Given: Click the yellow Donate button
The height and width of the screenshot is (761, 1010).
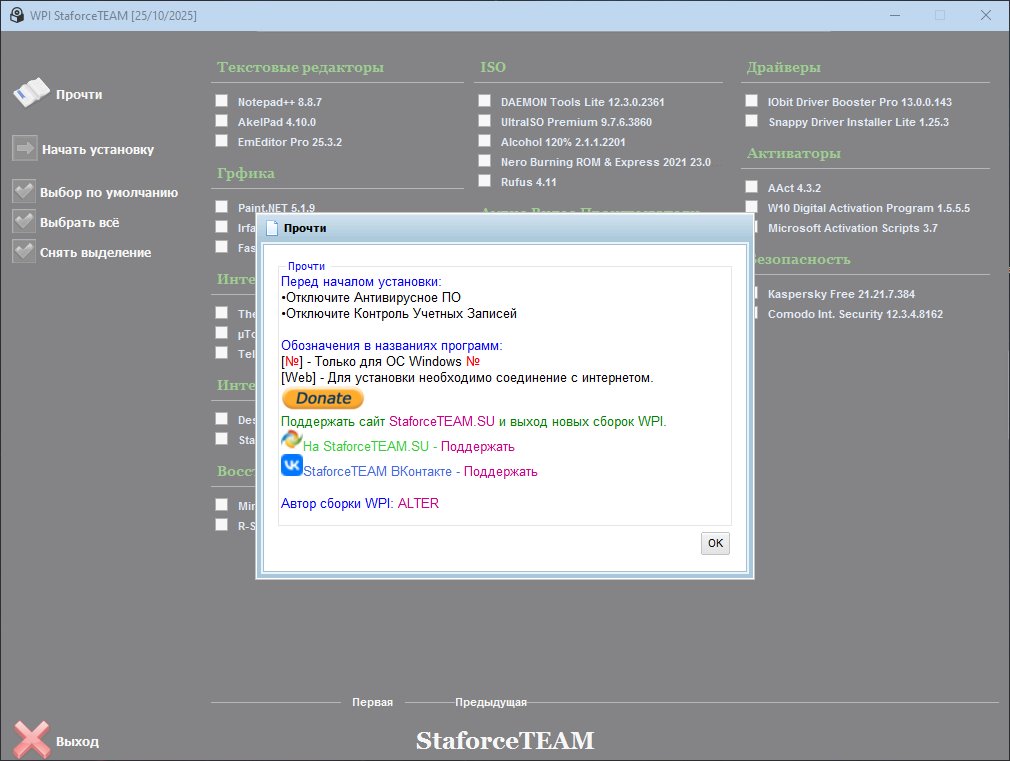Looking at the screenshot, I should click(x=323, y=398).
